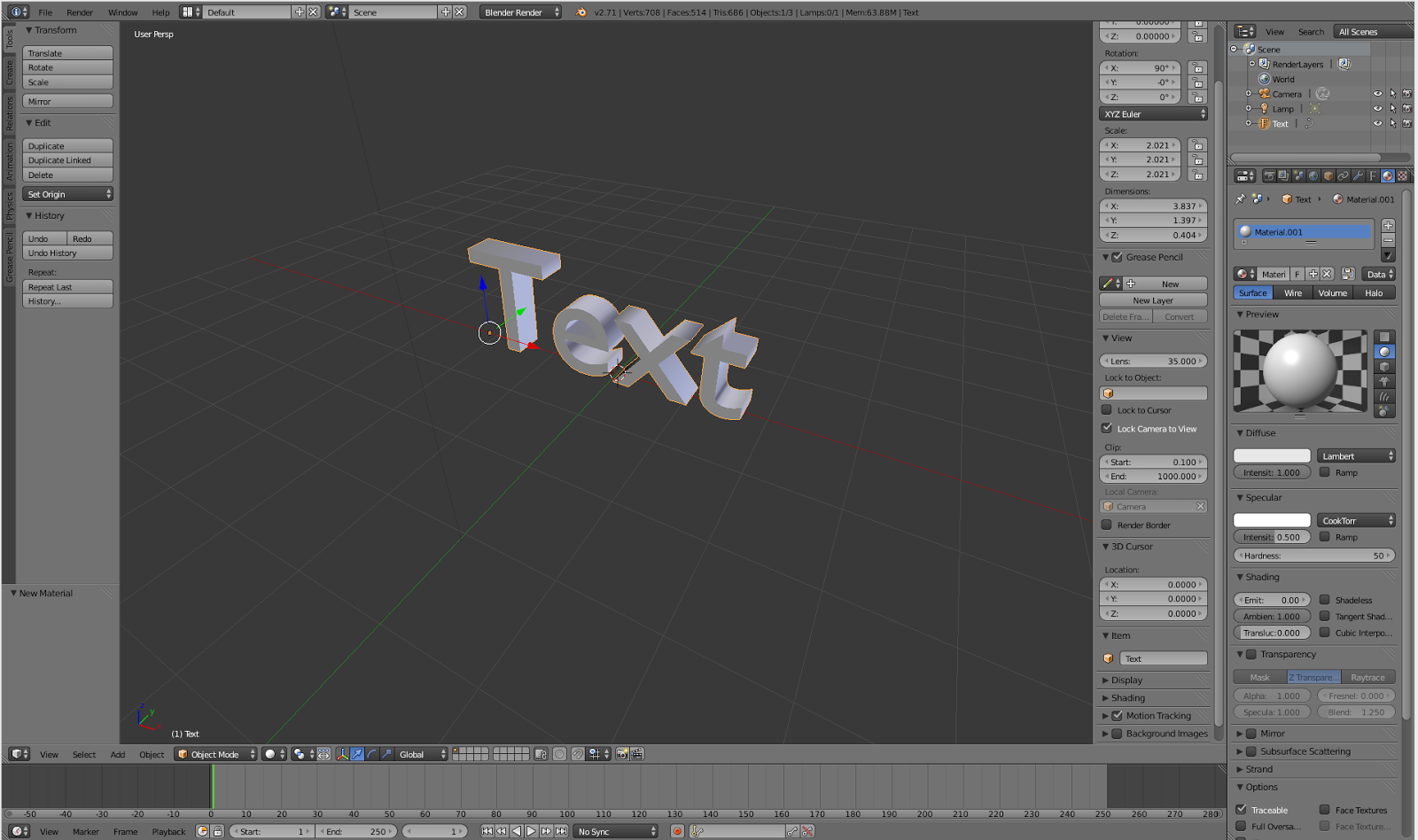The image size is (1418, 840).
Task: Toggle the 3D manipulator widget icon
Action: 342,754
